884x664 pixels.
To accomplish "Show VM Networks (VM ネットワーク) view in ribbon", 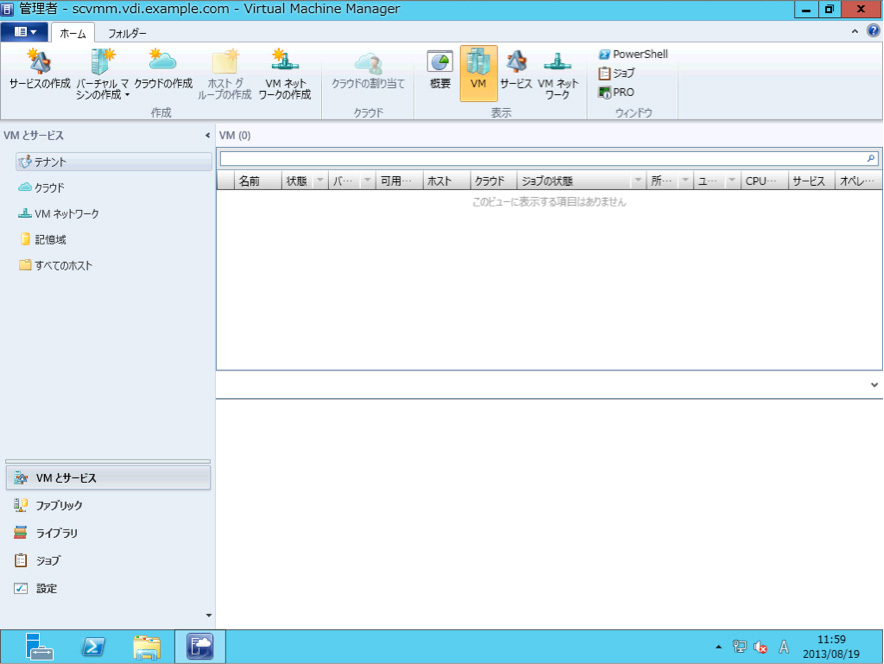I will click(558, 74).
